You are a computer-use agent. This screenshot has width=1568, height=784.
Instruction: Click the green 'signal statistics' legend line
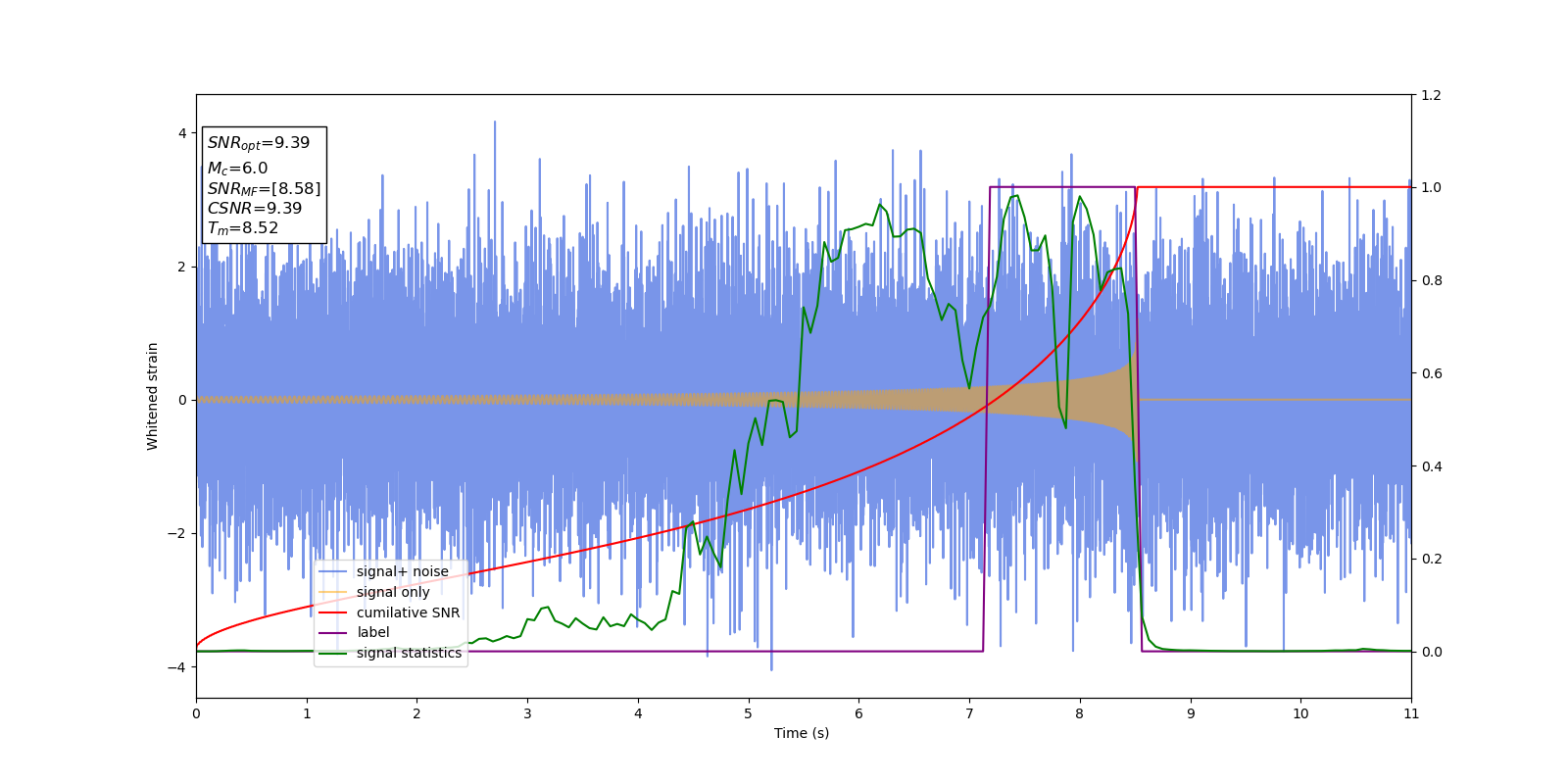[333, 653]
